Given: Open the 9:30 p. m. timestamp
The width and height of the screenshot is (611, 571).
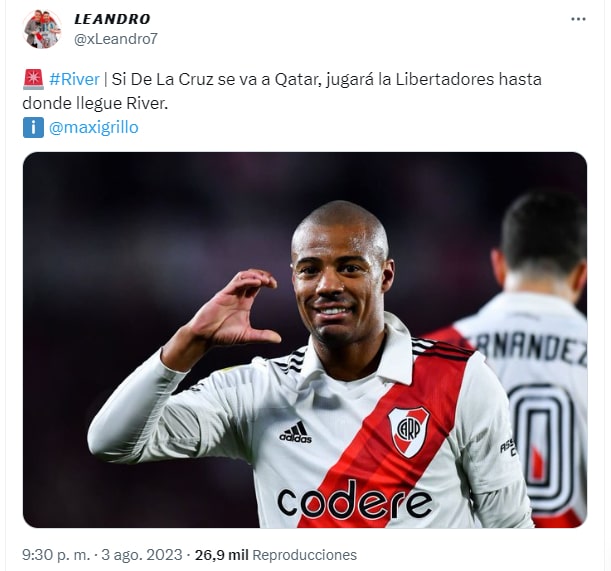Looking at the screenshot, I should click(x=56, y=555).
